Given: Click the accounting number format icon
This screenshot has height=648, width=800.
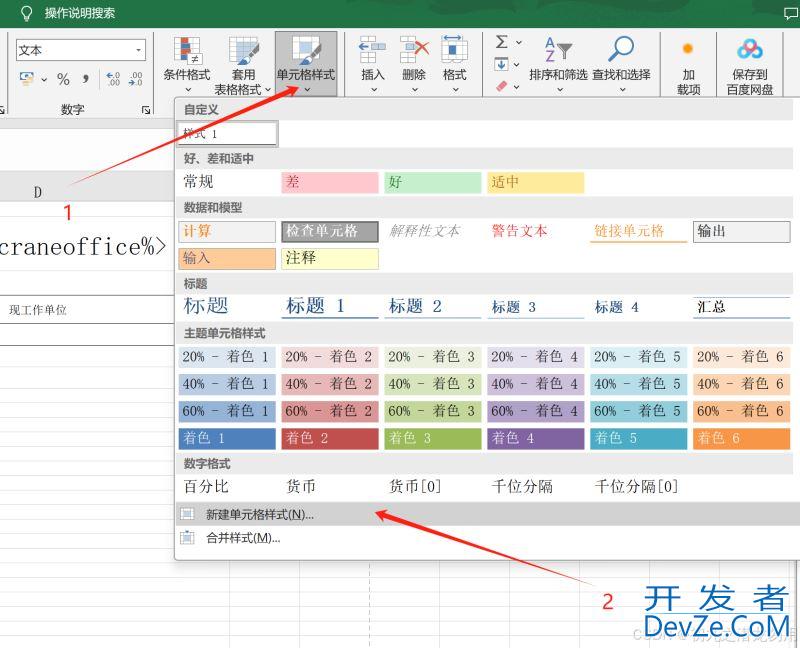Looking at the screenshot, I should [x=27, y=79].
